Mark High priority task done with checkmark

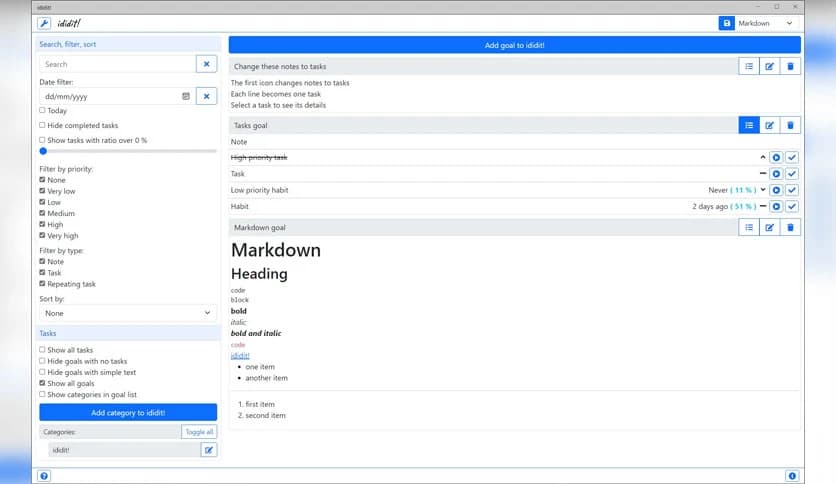click(792, 158)
